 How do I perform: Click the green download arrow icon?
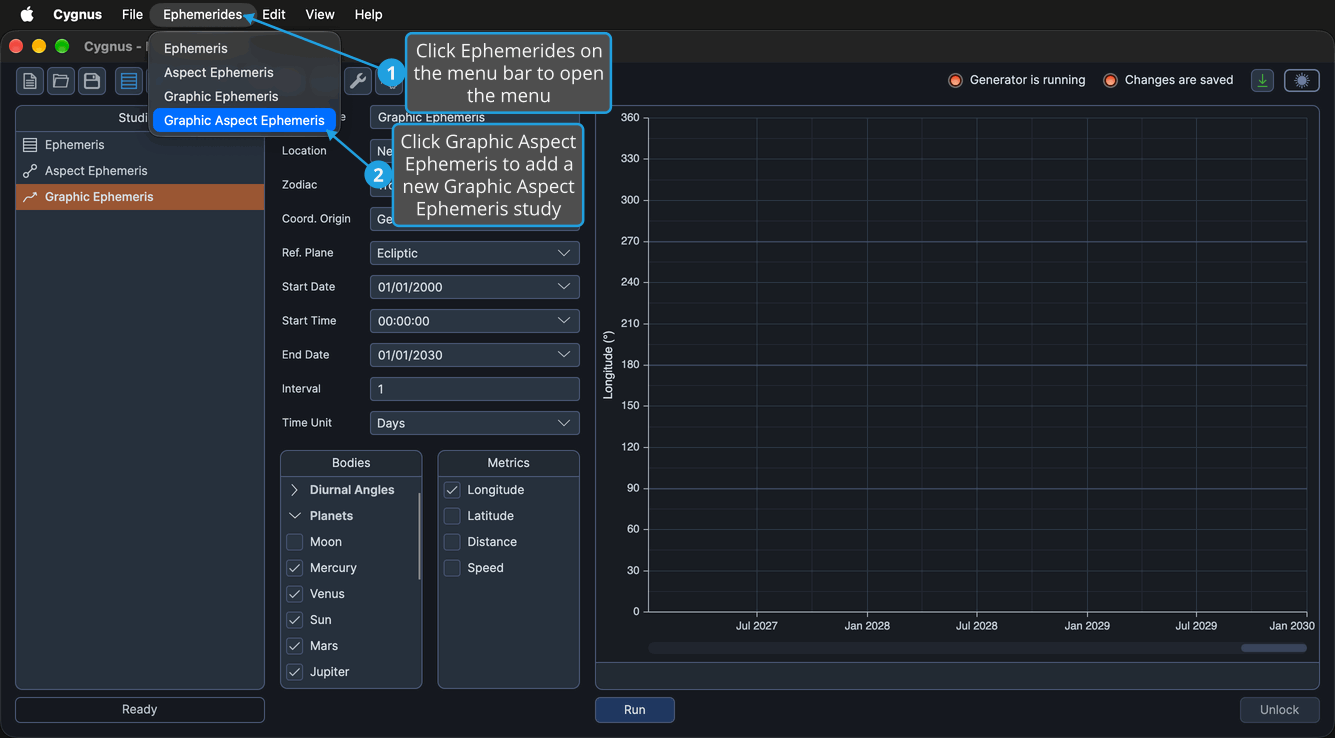pos(1262,81)
